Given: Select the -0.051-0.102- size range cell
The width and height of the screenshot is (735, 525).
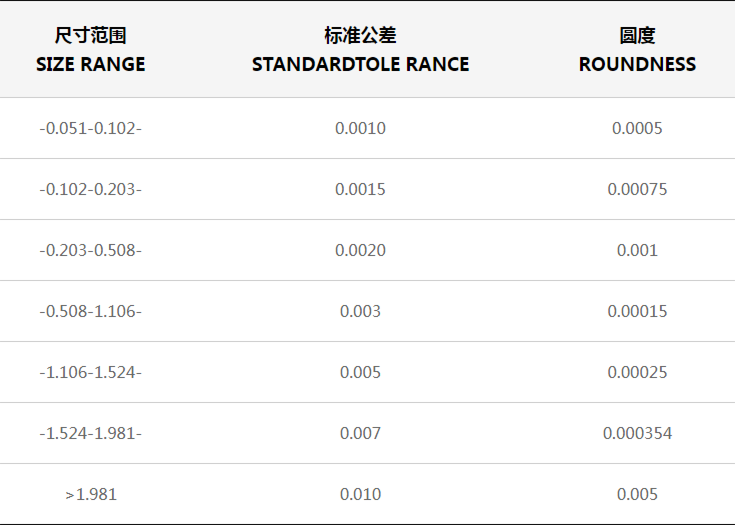Looking at the screenshot, I should (x=90, y=128).
